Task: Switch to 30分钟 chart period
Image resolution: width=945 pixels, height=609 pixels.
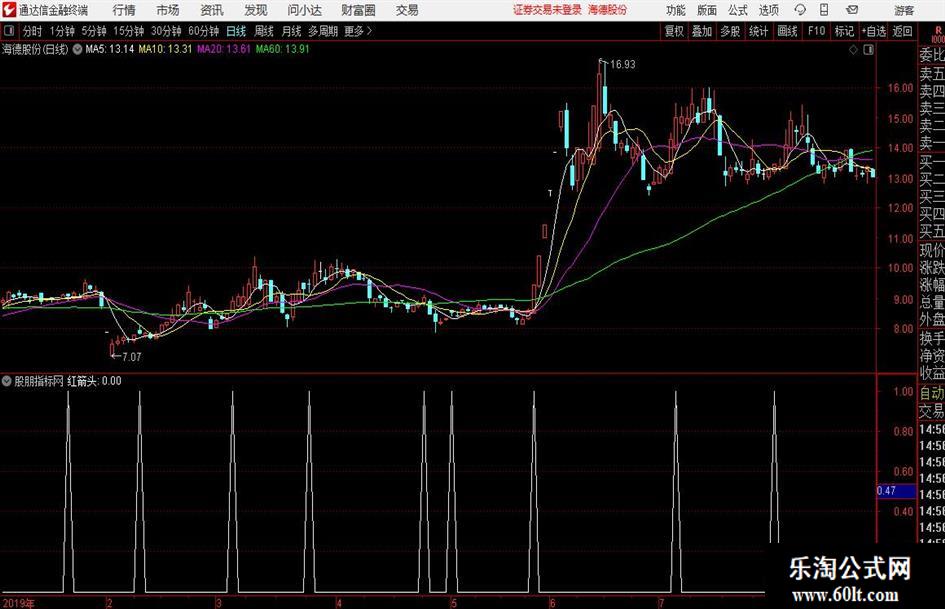Action: (166, 31)
